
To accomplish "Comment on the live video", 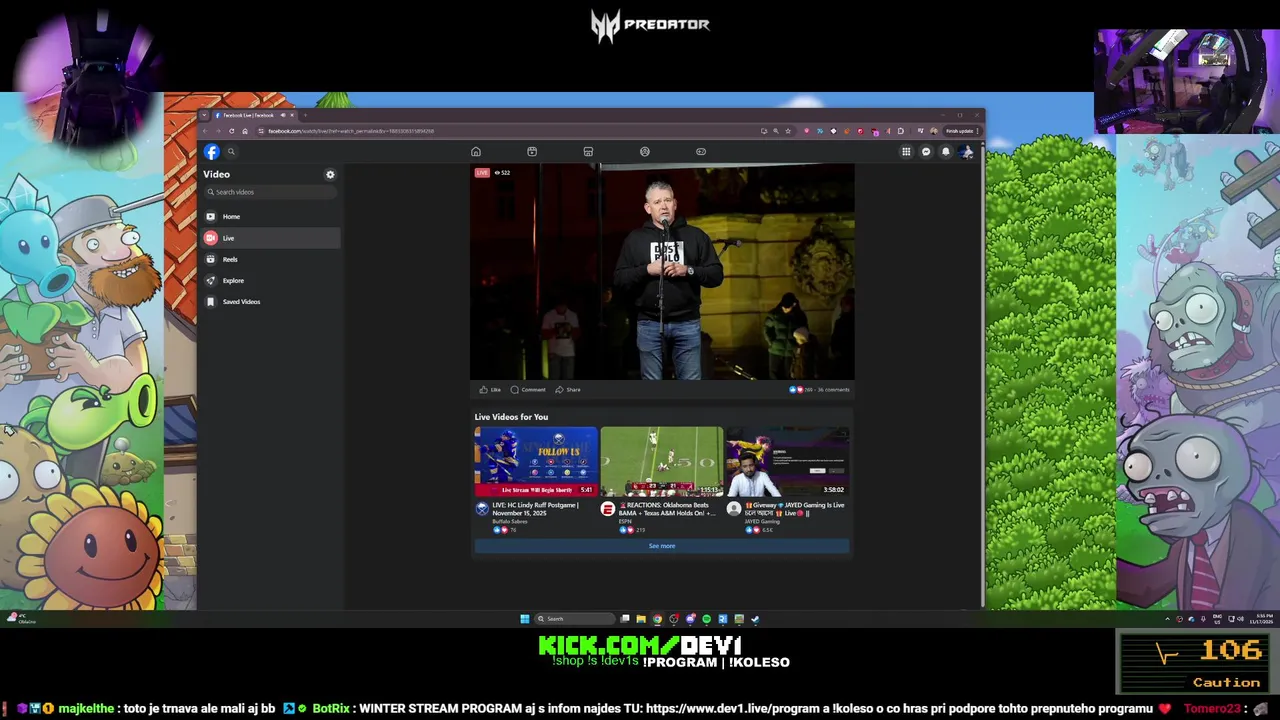I will tap(528, 390).
